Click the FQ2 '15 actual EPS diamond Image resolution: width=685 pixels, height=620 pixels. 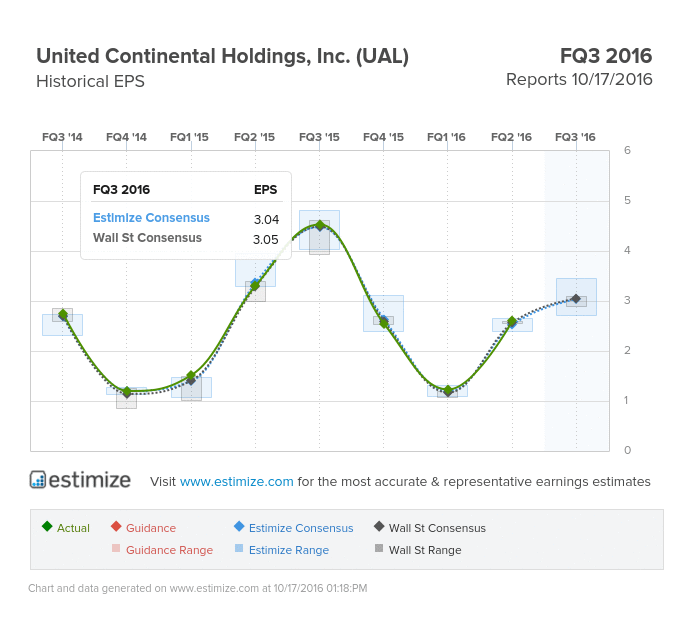(255, 286)
